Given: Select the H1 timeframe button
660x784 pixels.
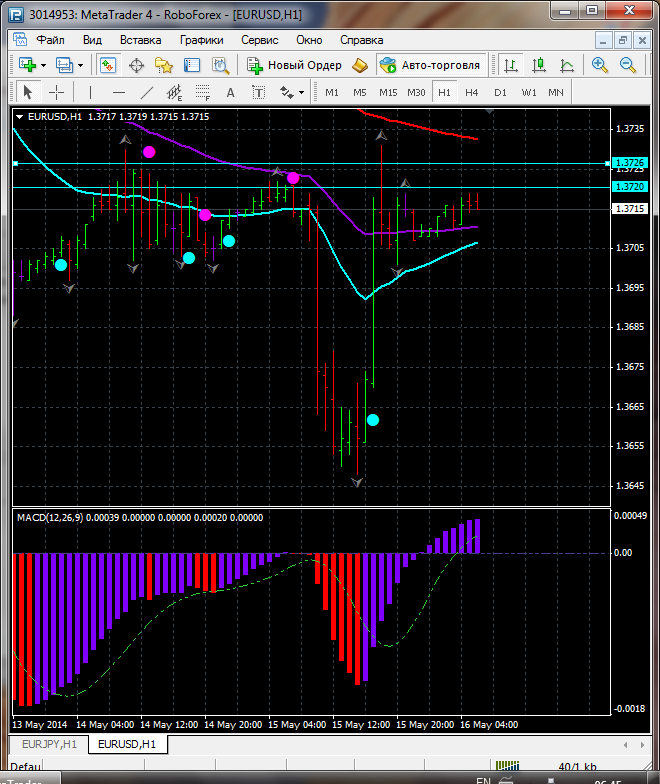Looking at the screenshot, I should [444, 92].
